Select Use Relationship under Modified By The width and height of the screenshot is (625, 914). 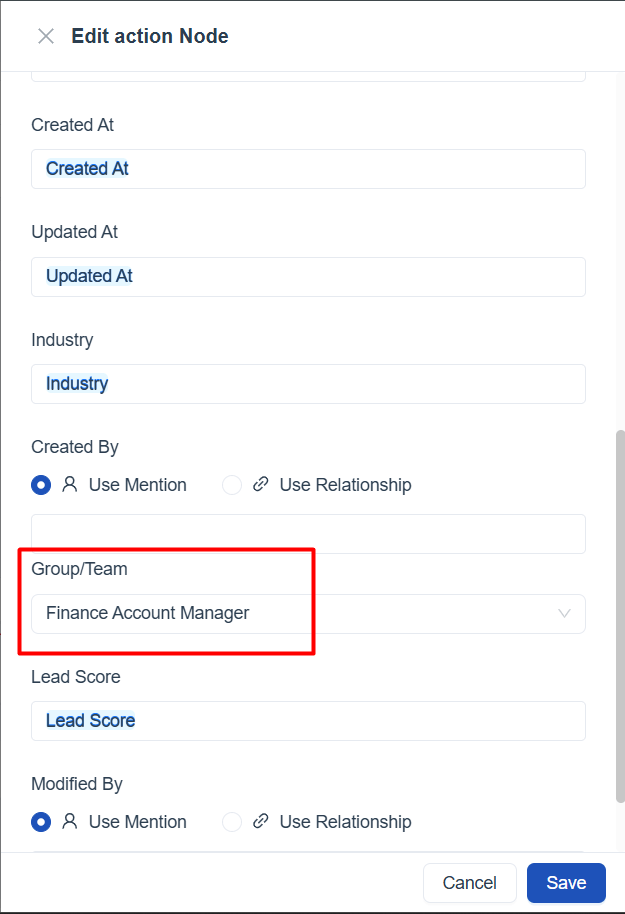(x=232, y=822)
